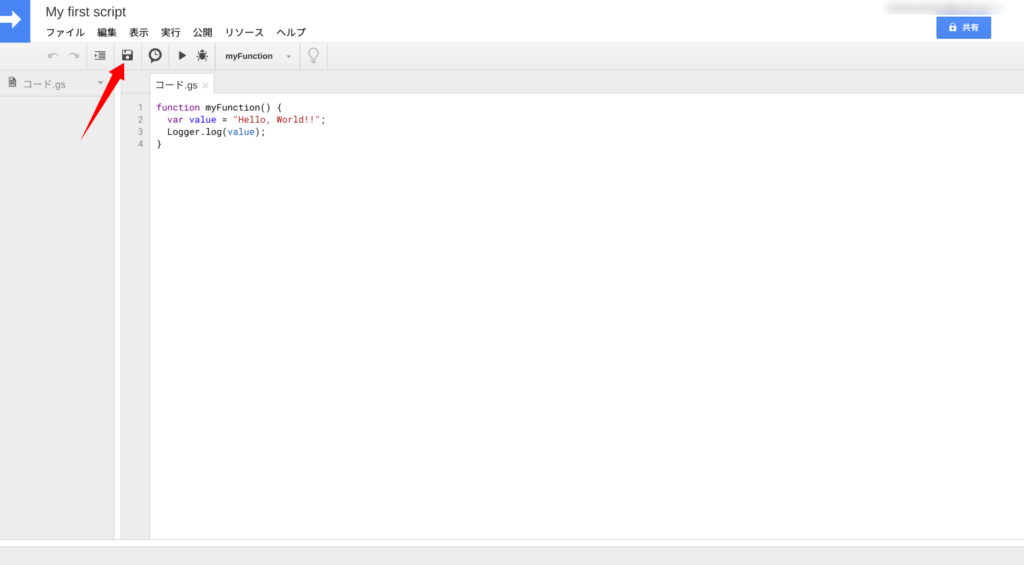The width and height of the screenshot is (1024, 565).
Task: Click the Apps Script arrow logo
Action: tap(14, 20)
